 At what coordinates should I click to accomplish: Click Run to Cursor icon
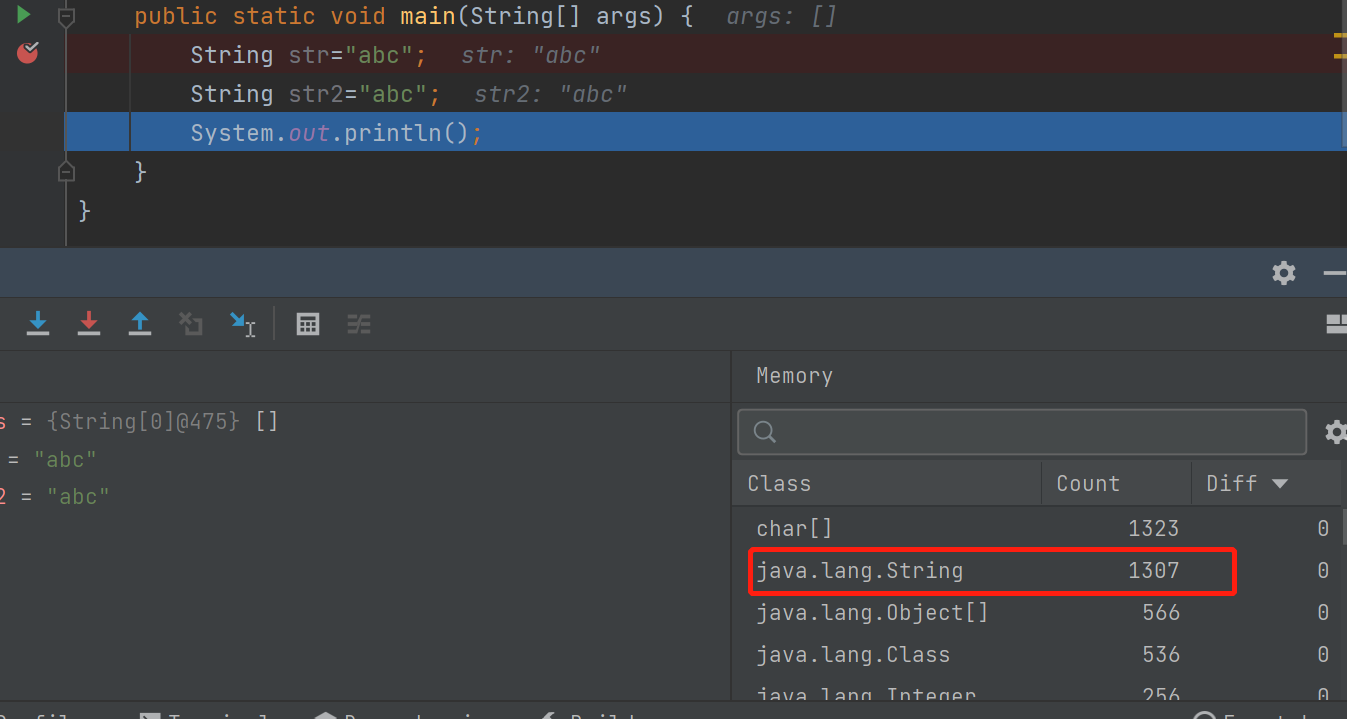(x=242, y=324)
